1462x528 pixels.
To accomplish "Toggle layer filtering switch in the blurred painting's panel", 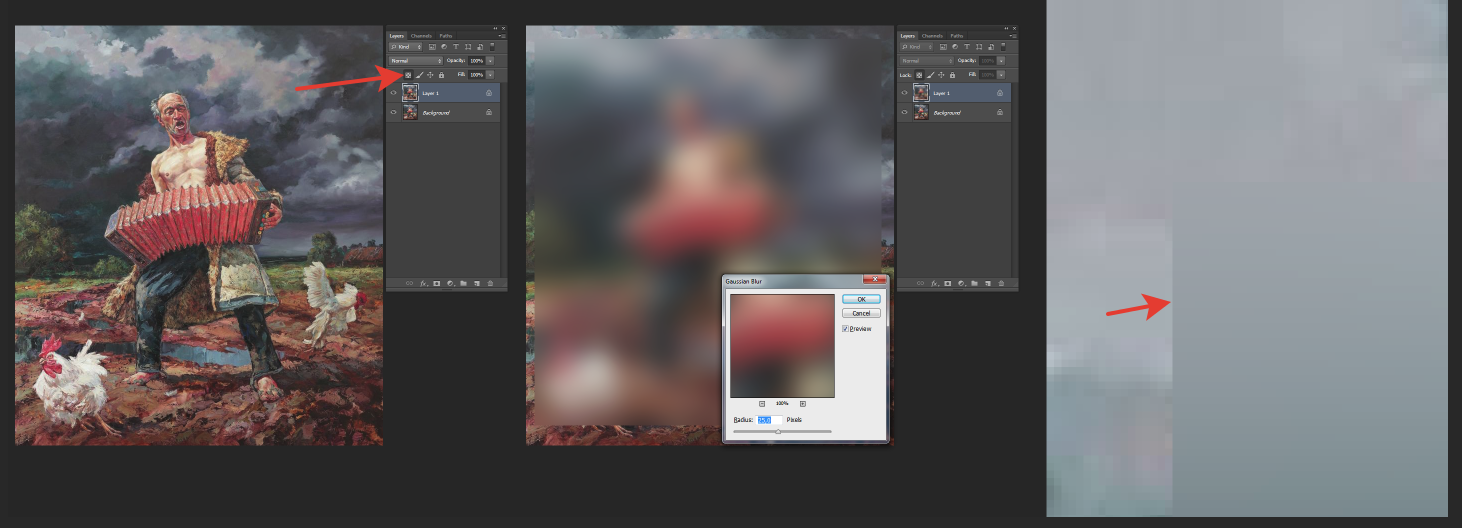I will click(x=1003, y=46).
